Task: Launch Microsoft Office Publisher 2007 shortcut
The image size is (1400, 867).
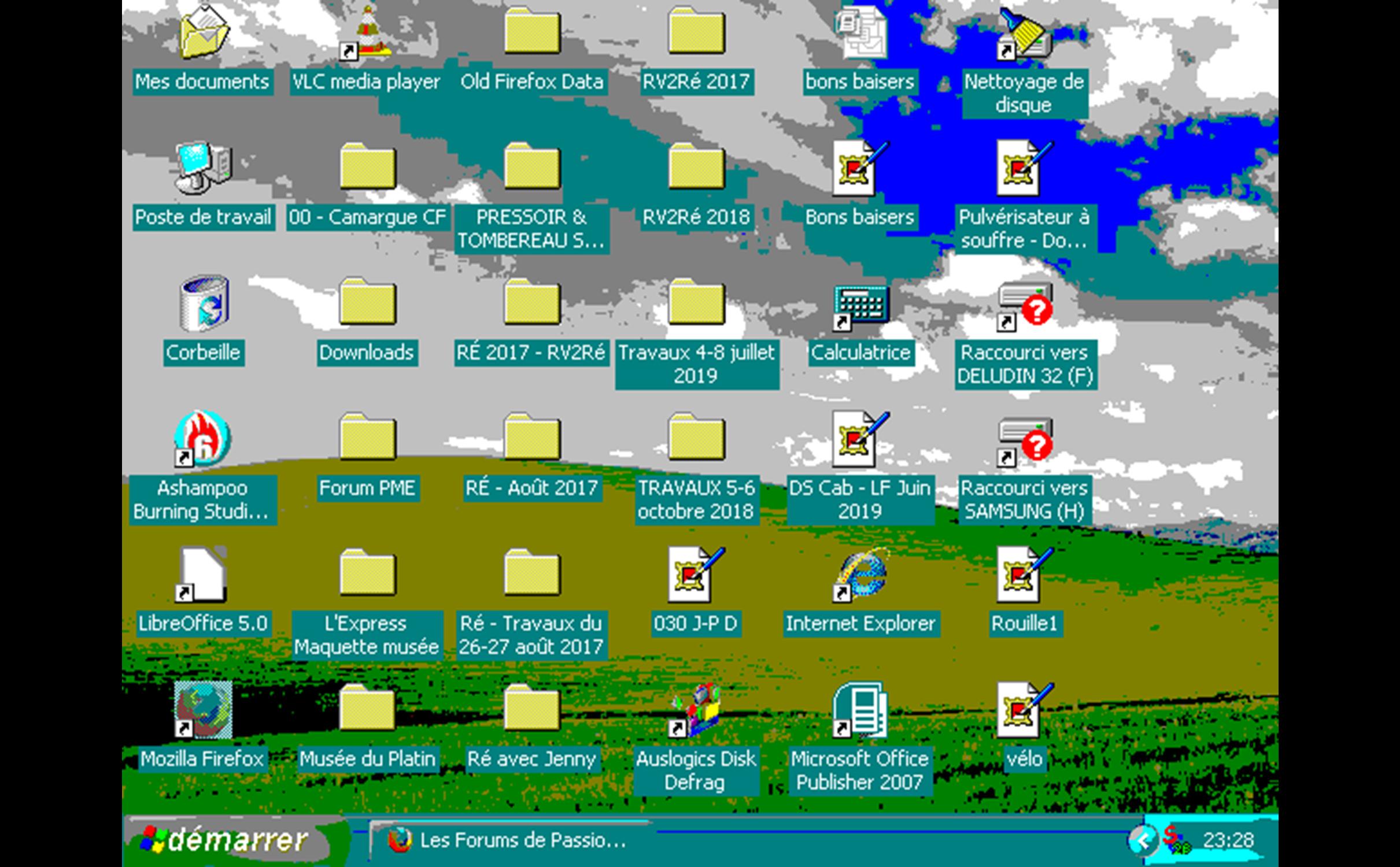Action: tap(860, 709)
